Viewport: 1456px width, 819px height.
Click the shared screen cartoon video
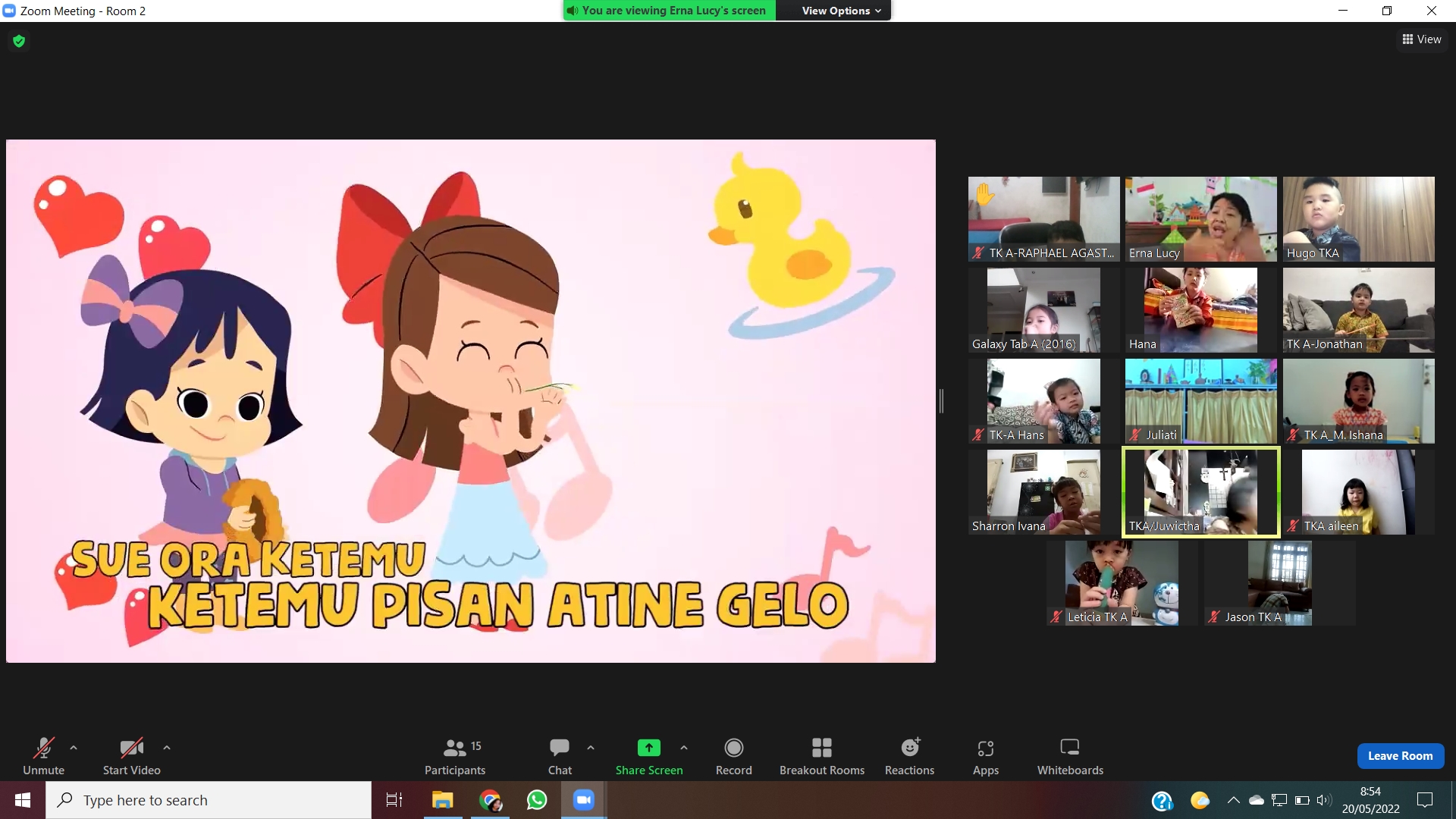[x=471, y=401]
